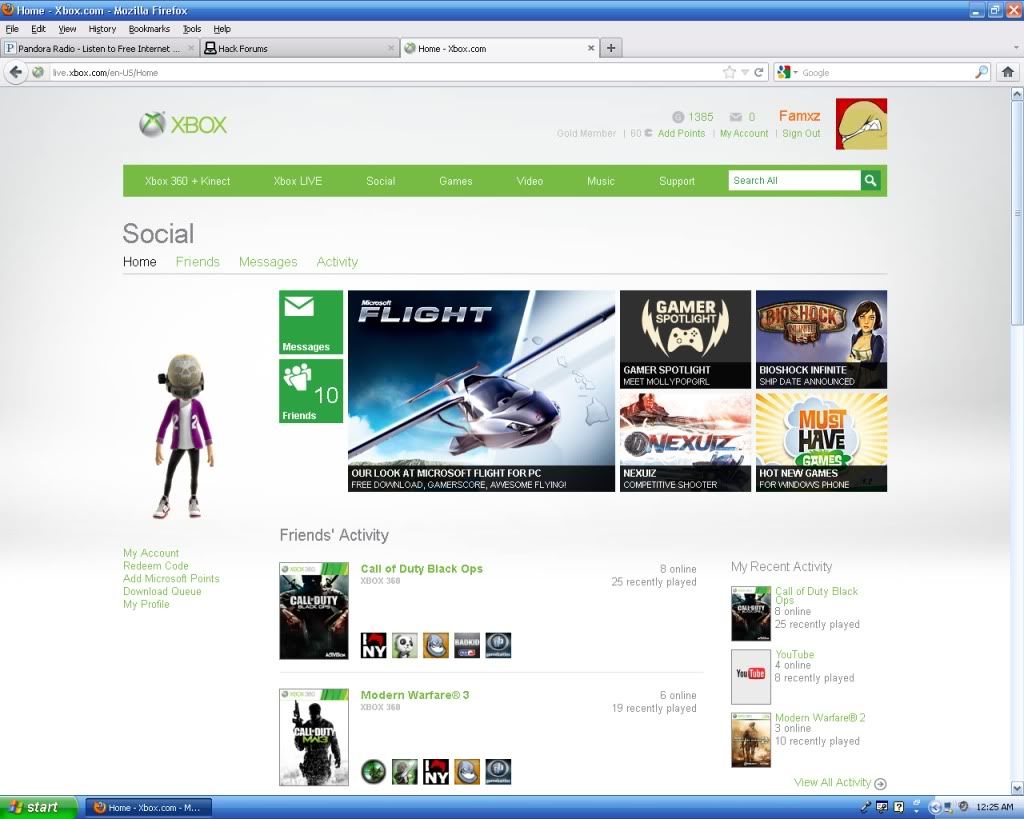1024x819 pixels.
Task: Click in the Search All field
Action: (x=794, y=180)
